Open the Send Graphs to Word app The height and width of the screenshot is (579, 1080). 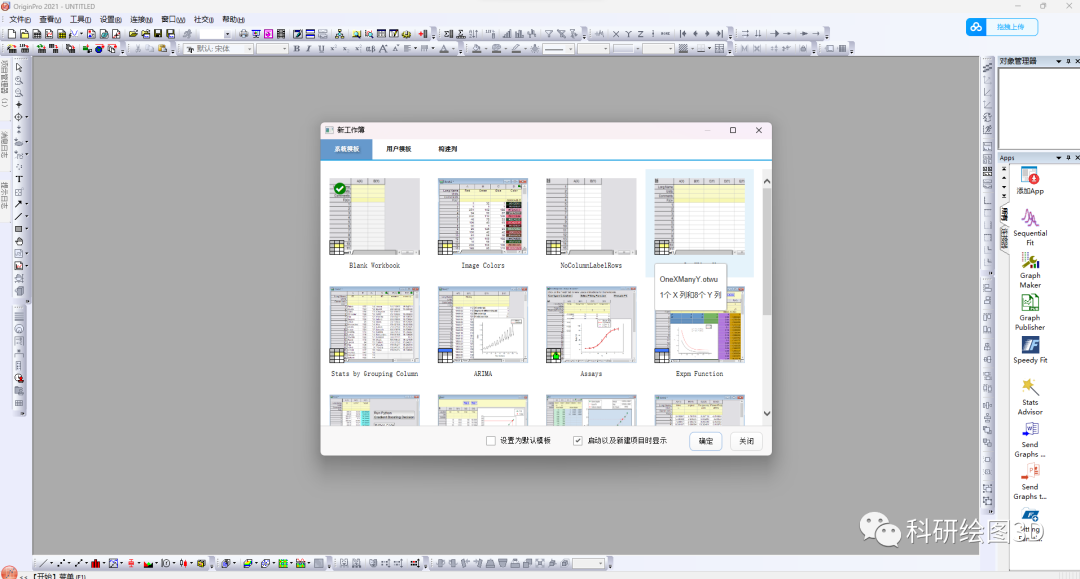click(1030, 439)
